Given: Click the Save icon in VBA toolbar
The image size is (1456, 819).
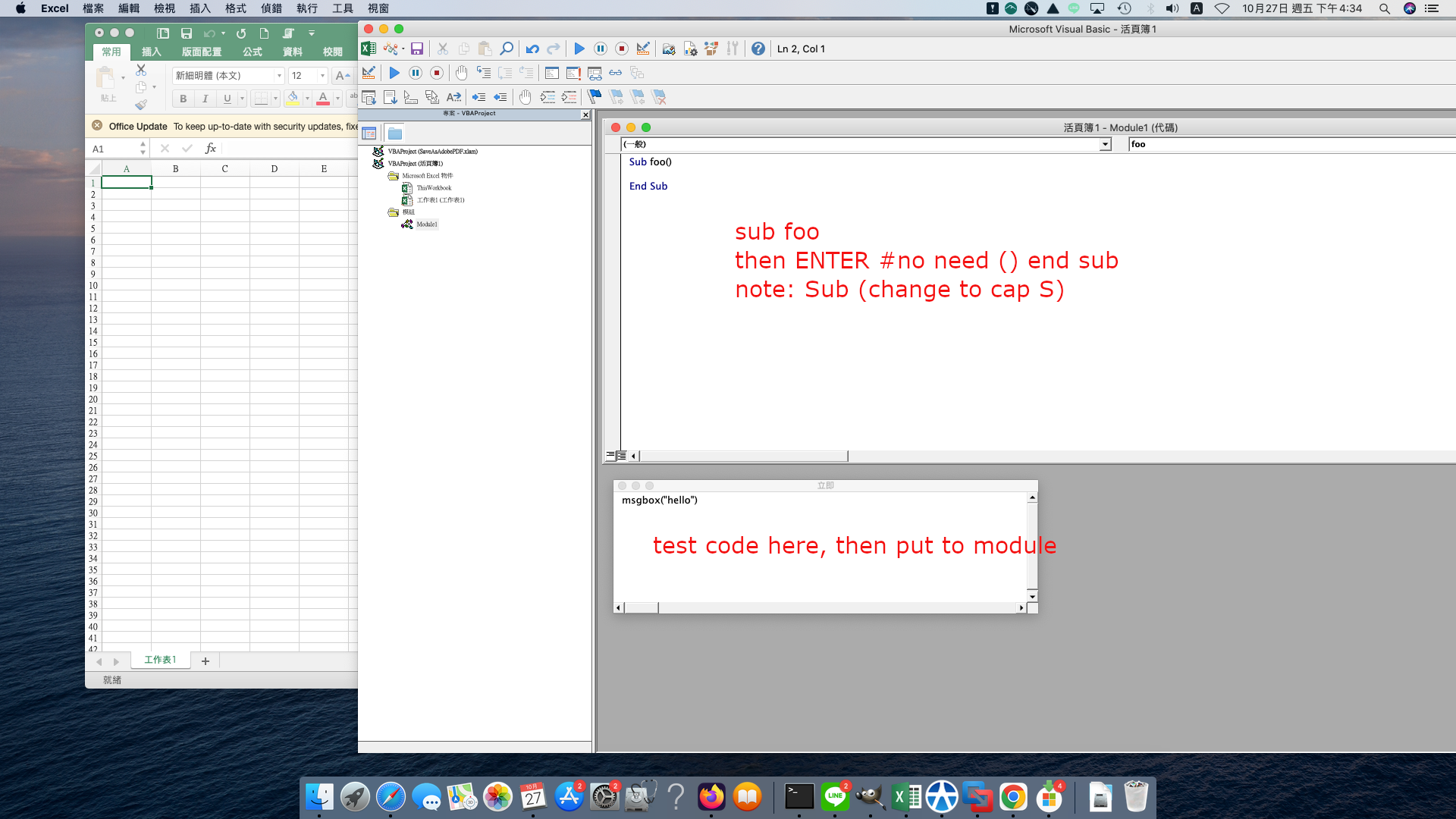Looking at the screenshot, I should coord(416,49).
